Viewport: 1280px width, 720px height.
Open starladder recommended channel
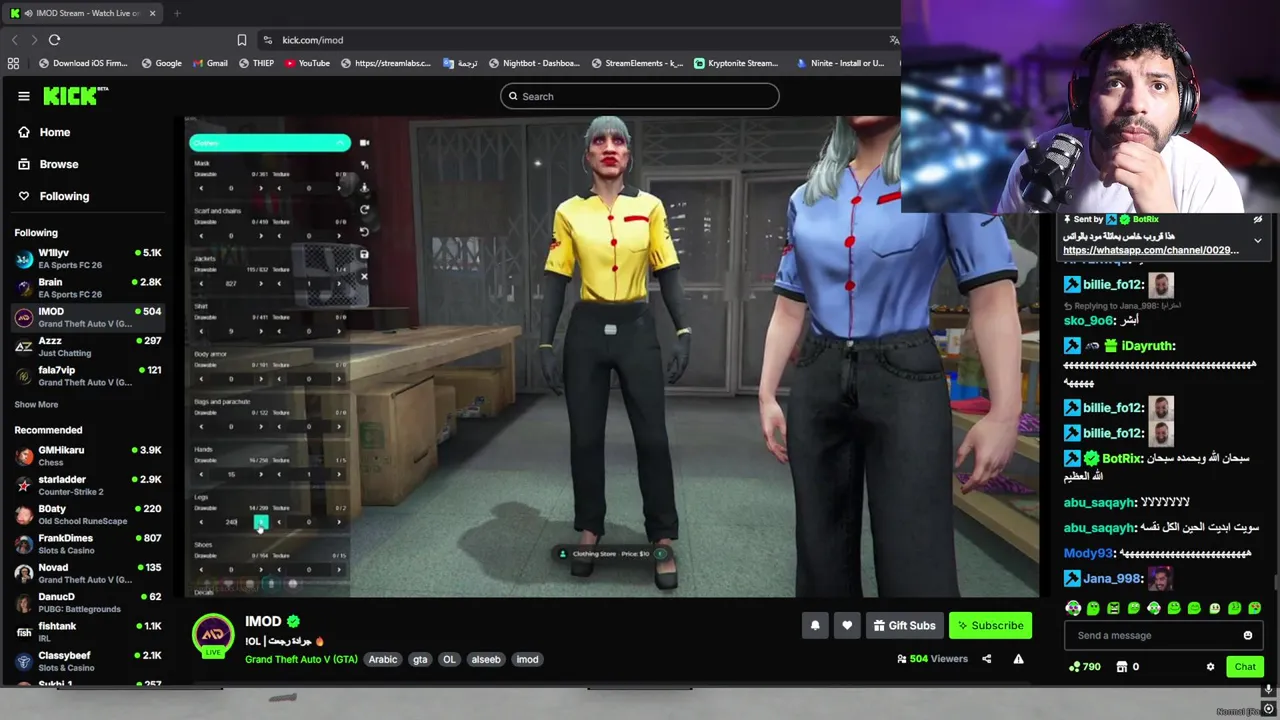tap(88, 485)
